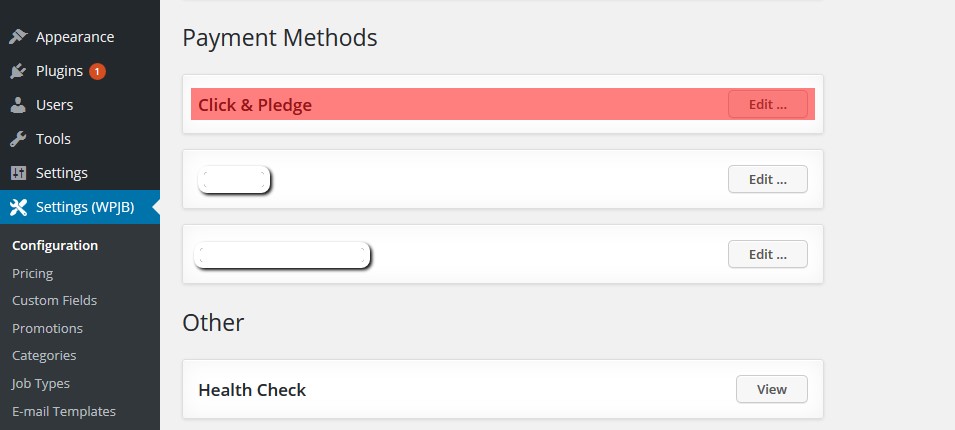The image size is (955, 430).
Task: Click the Settings sliders icon
Action: pyautogui.click(x=18, y=173)
